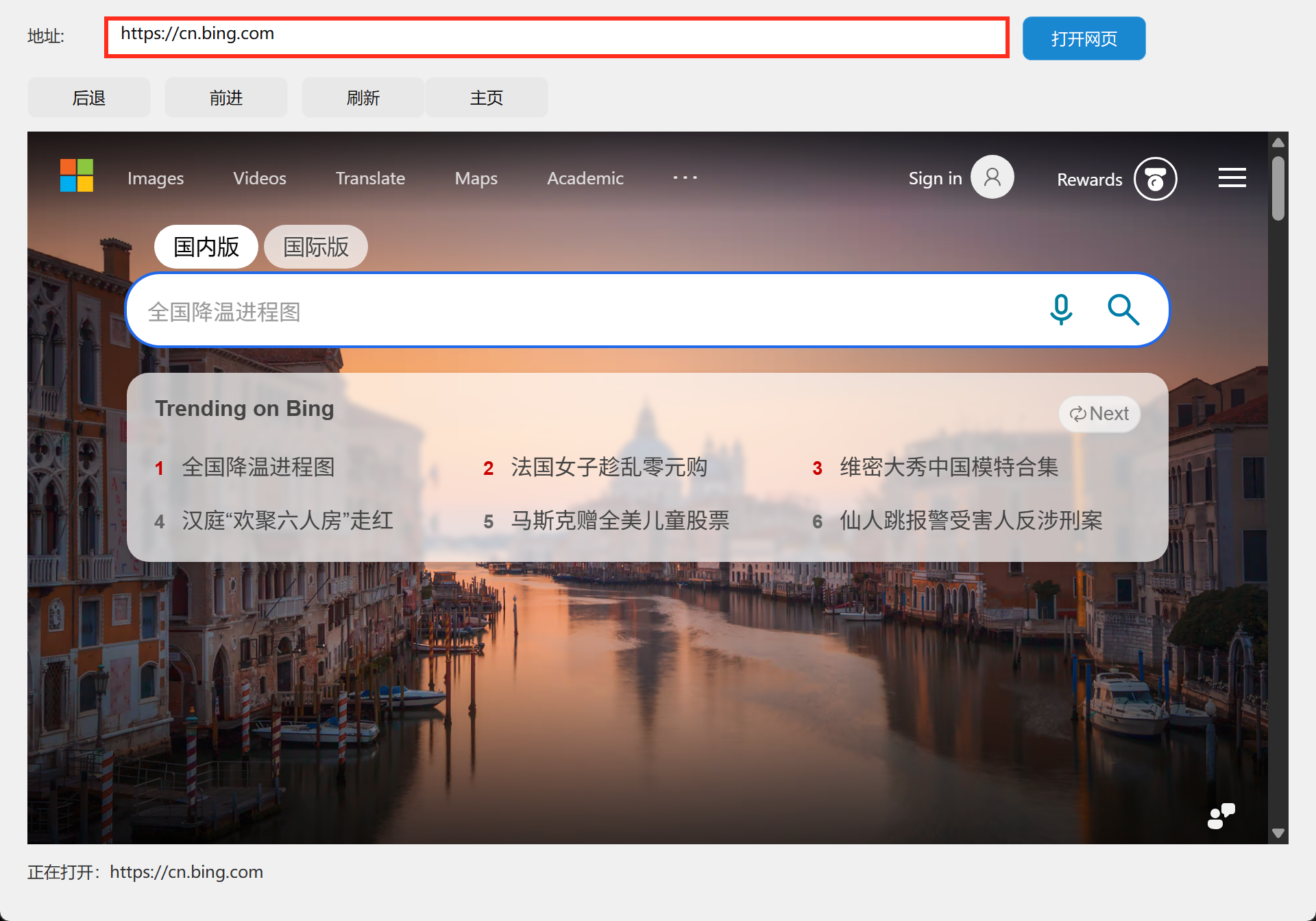Open the Videos menu item
The image size is (1316, 921).
[260, 178]
